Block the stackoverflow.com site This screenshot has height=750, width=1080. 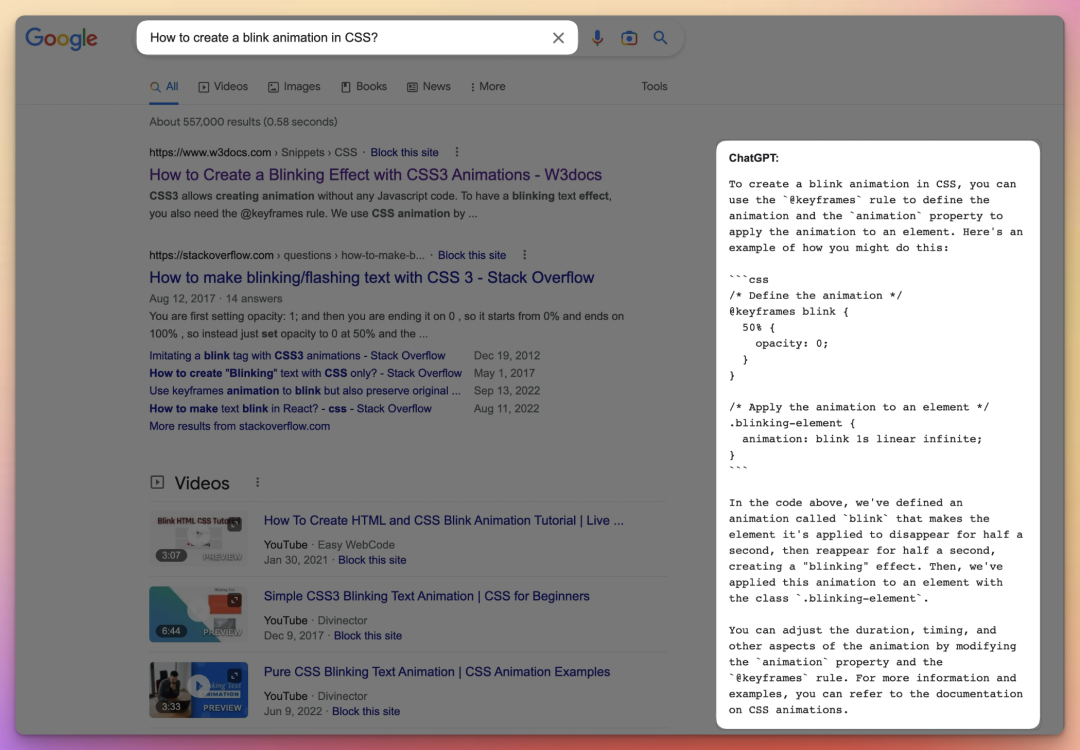472,255
